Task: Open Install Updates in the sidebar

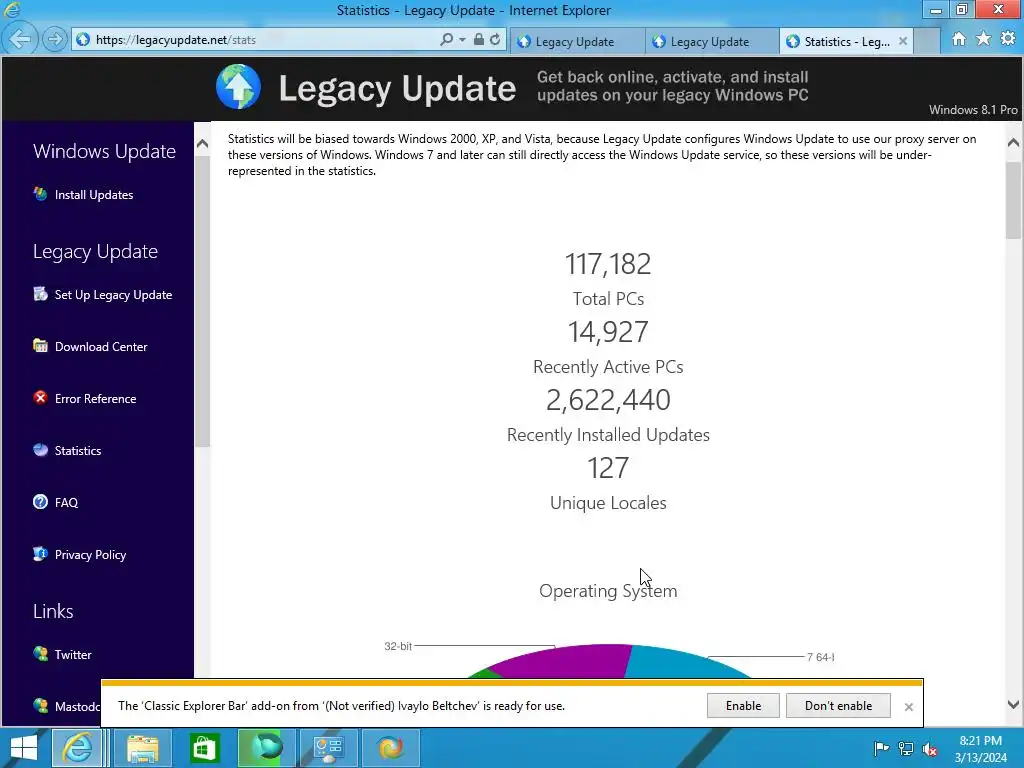Action: pyautogui.click(x=94, y=195)
